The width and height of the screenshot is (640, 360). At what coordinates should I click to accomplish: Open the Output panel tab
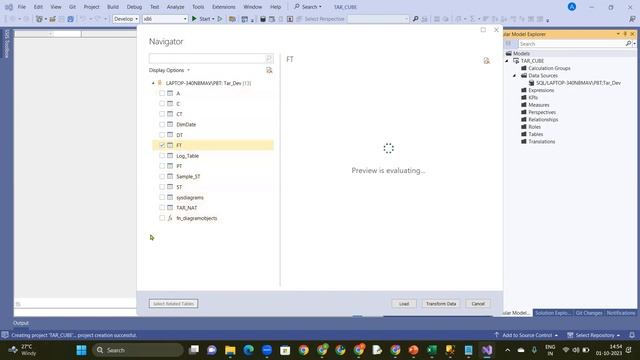click(x=21, y=323)
